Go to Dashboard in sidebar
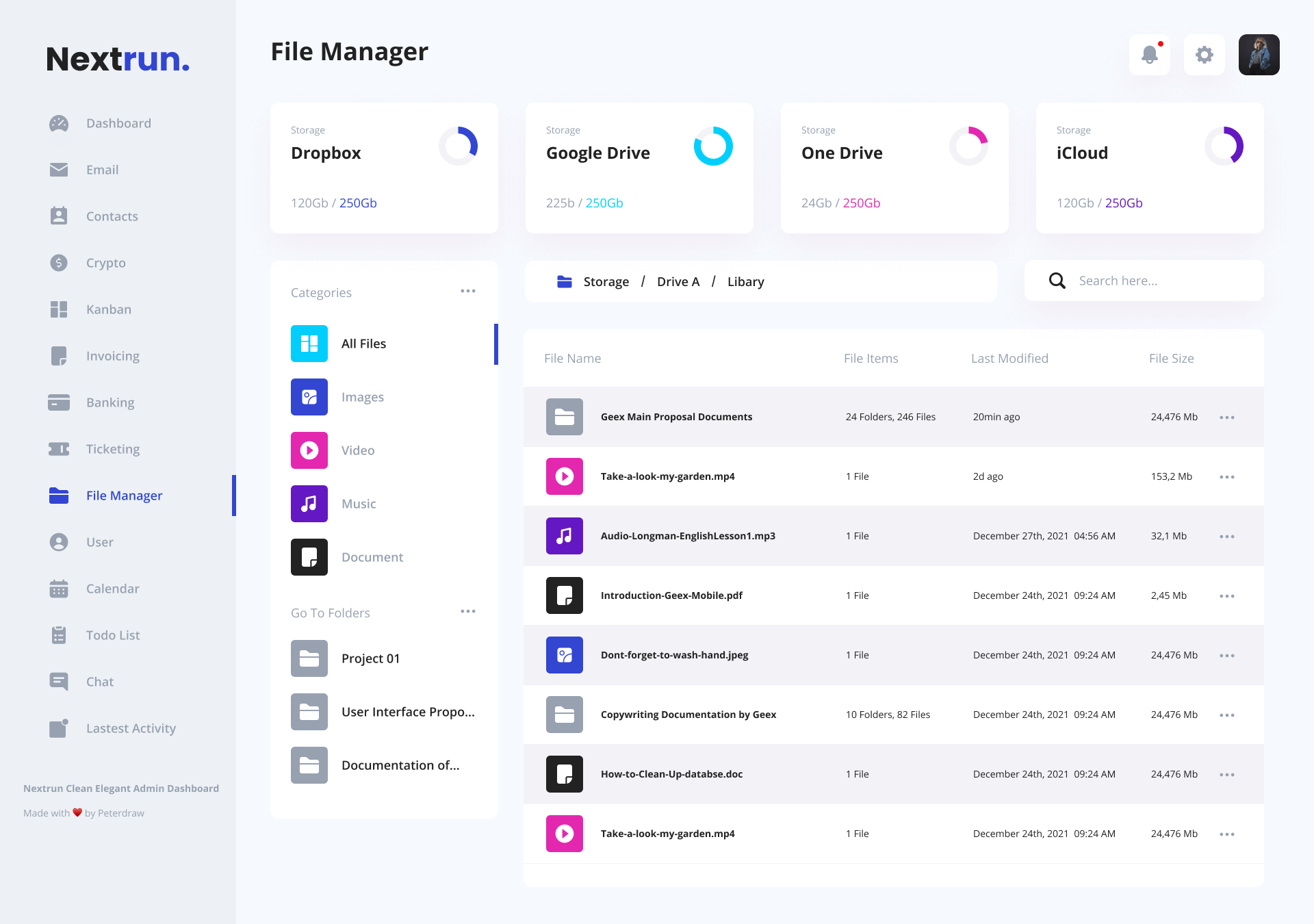Screen dimensions: 1314x924 (x=118, y=123)
